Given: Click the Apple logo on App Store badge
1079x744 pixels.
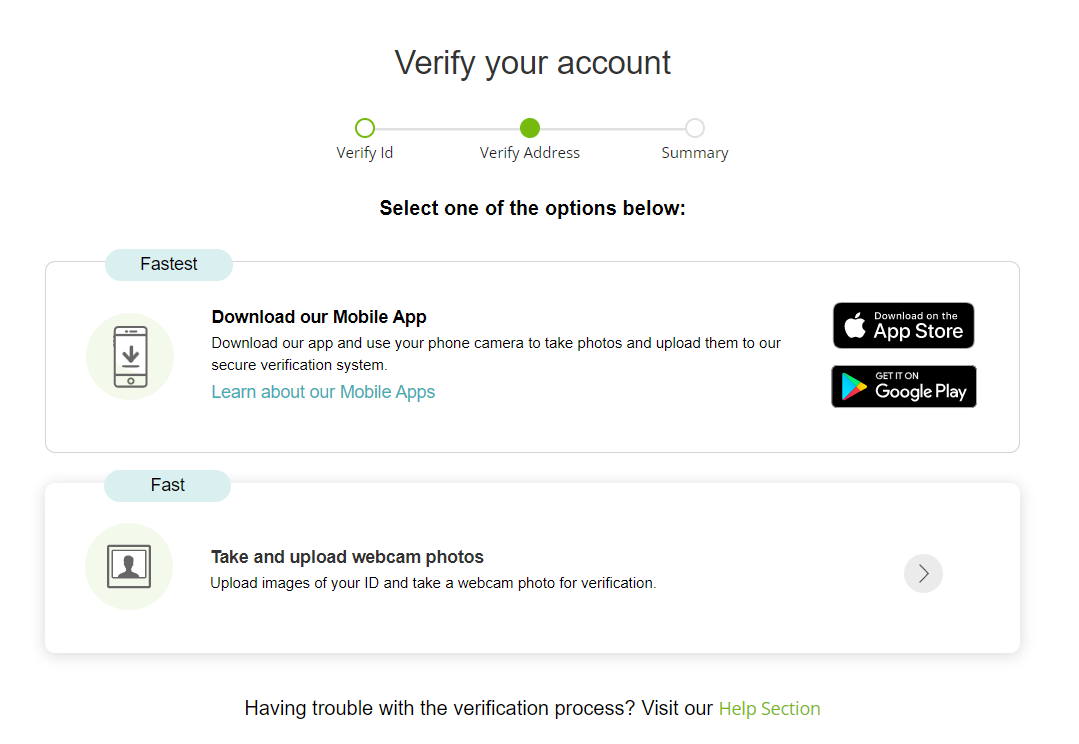Looking at the screenshot, I should [855, 325].
